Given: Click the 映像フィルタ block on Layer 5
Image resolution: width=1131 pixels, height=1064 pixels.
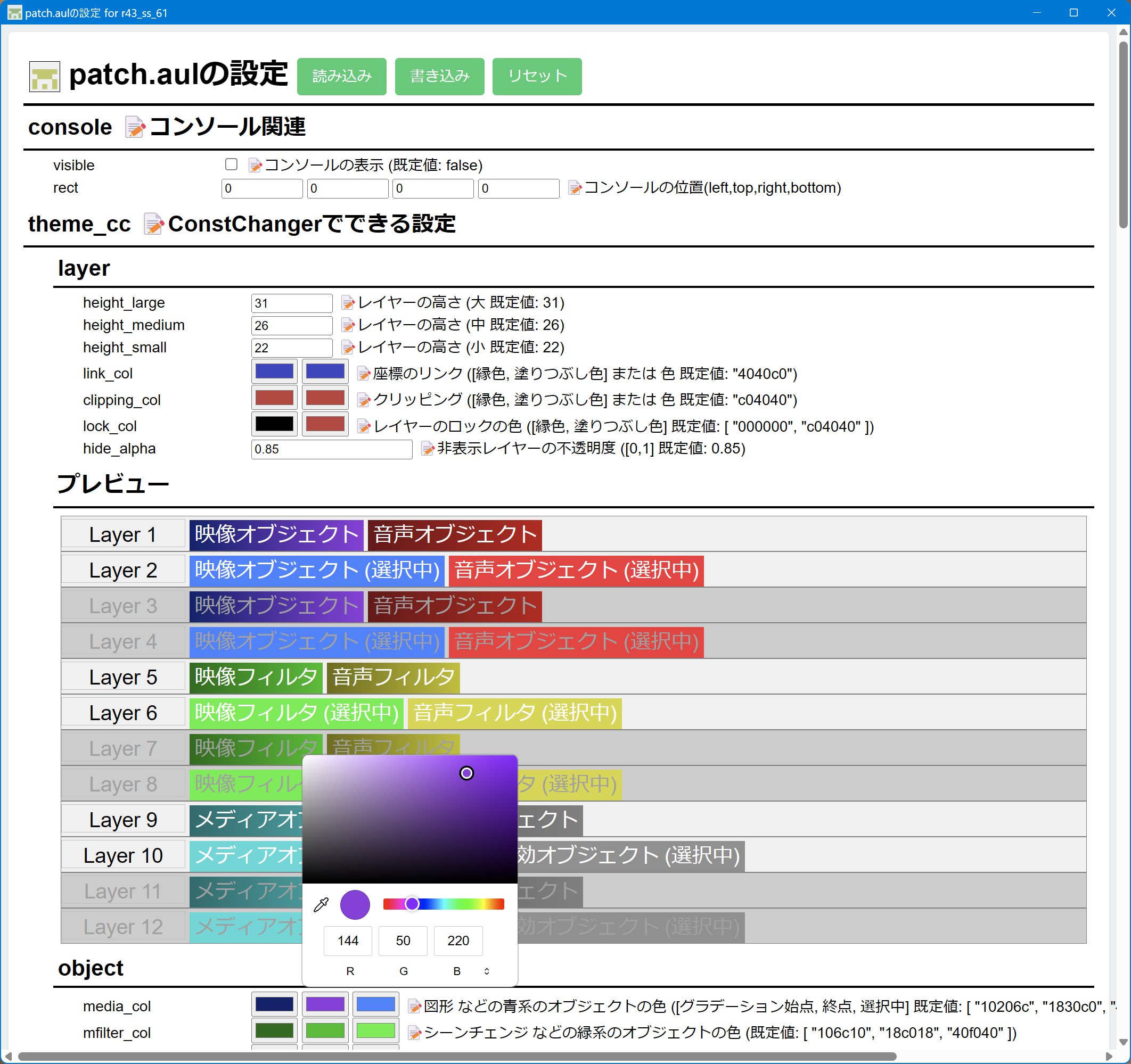Looking at the screenshot, I should pyautogui.click(x=256, y=677).
